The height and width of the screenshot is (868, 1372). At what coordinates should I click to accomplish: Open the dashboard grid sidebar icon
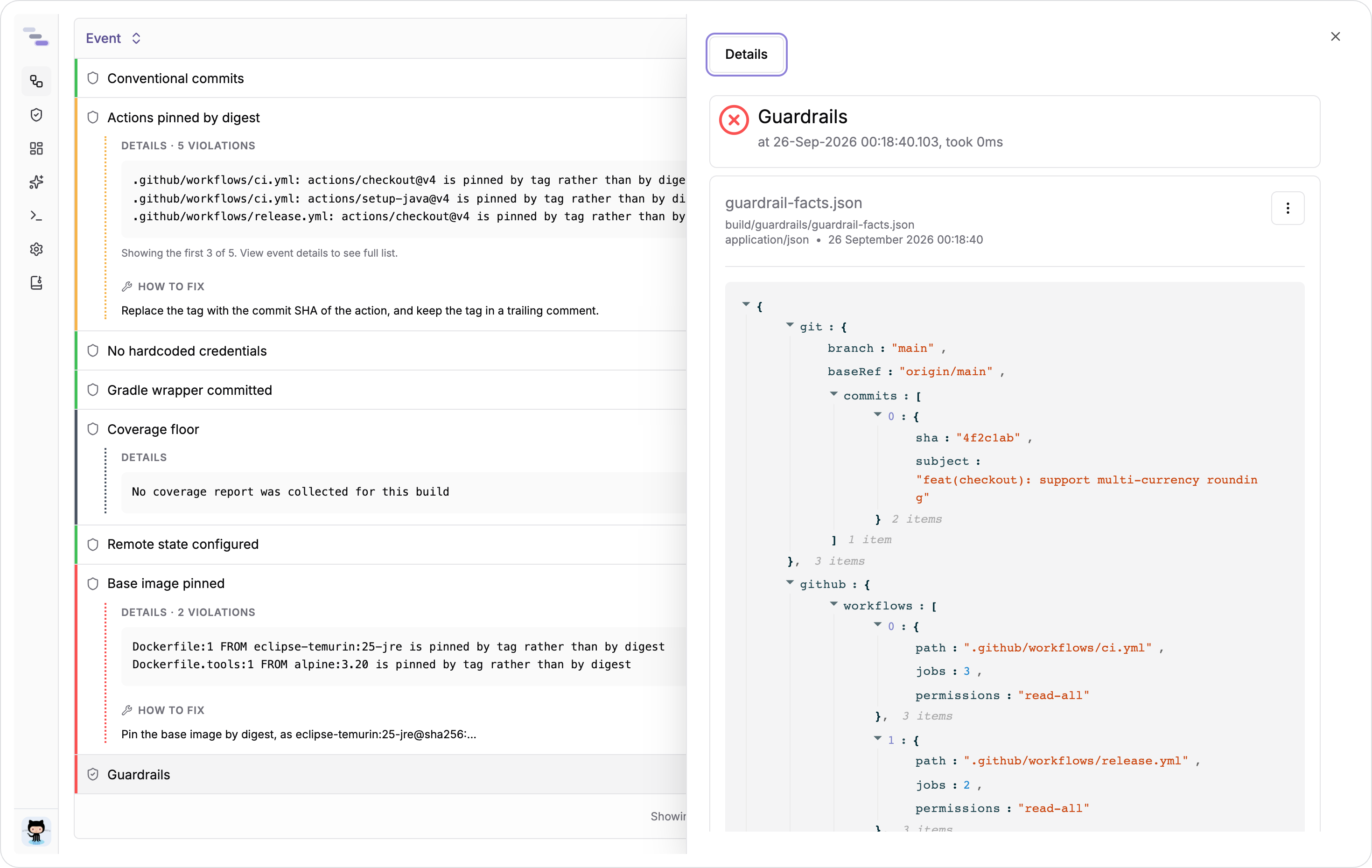[36, 148]
